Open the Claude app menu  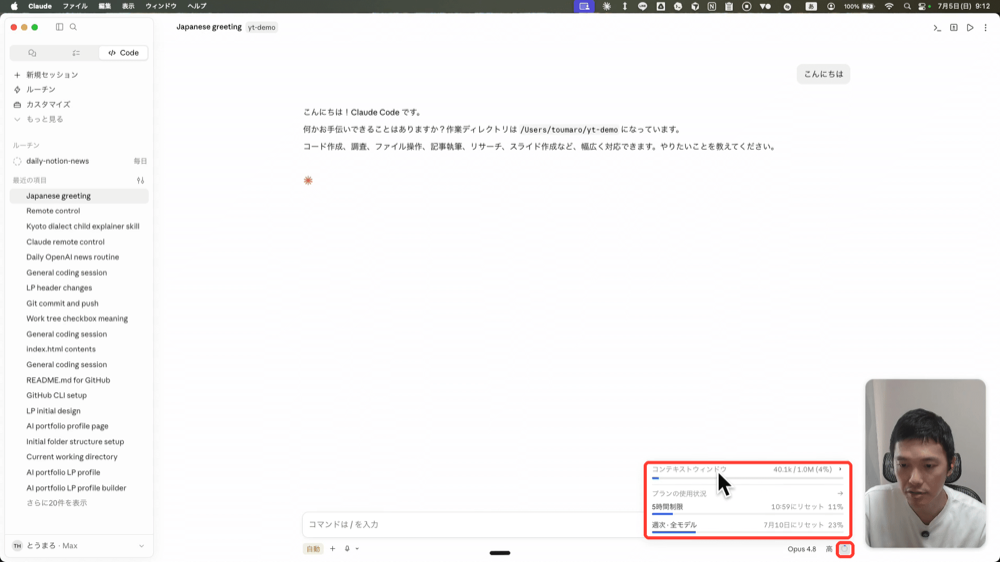pos(40,6)
